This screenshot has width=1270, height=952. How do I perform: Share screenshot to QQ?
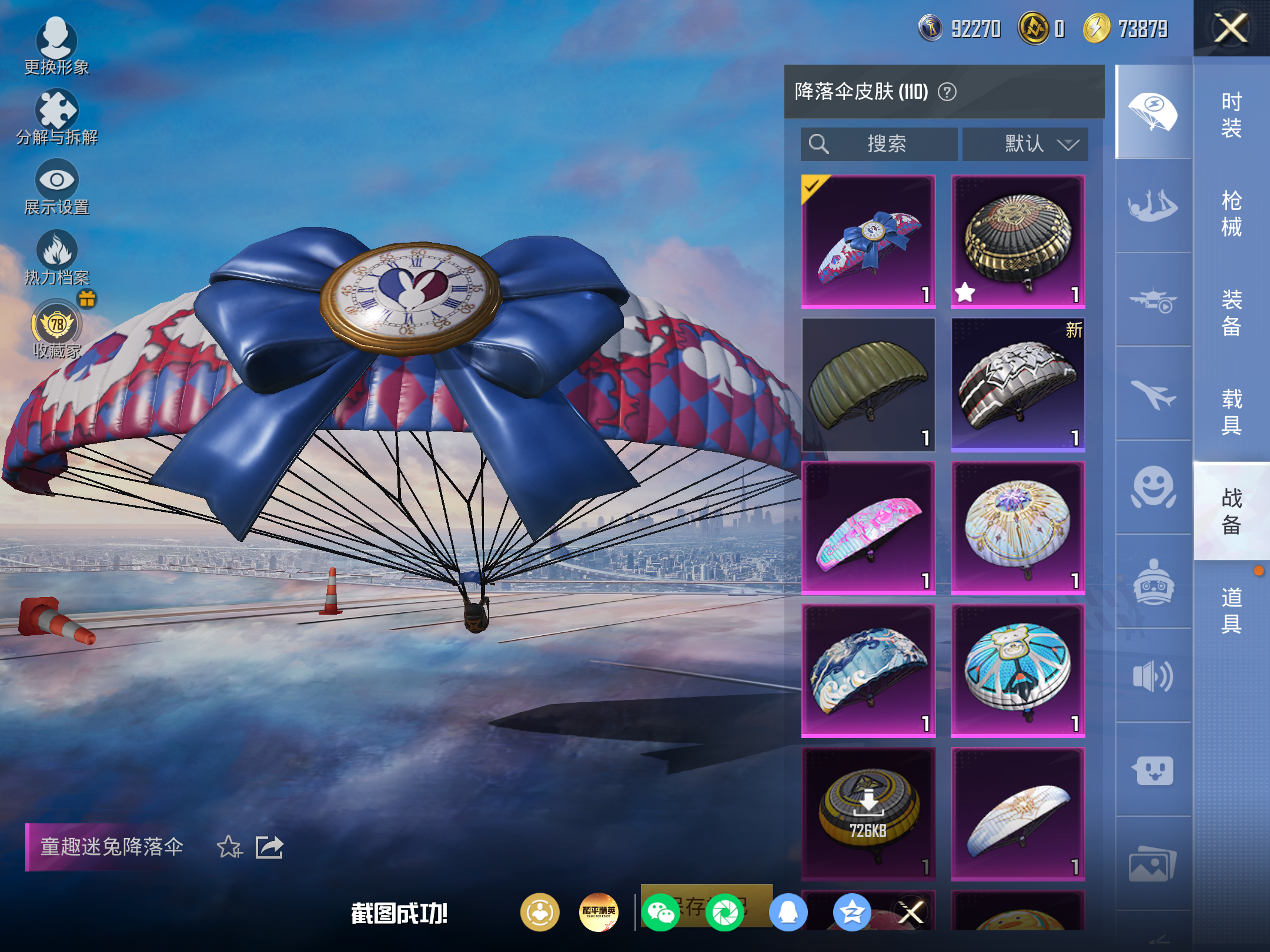788,913
